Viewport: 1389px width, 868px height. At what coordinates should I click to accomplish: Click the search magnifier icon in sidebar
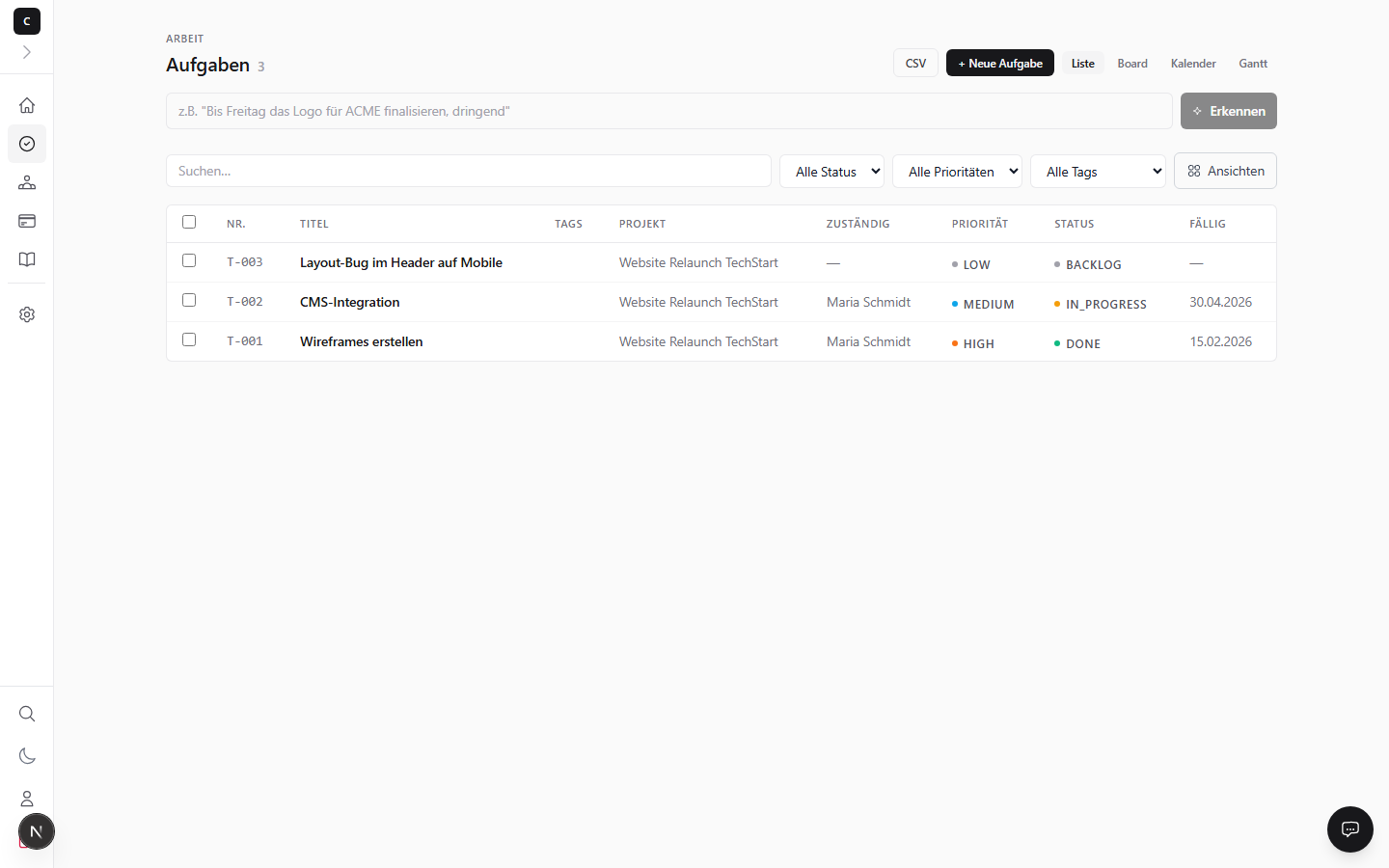click(x=27, y=714)
